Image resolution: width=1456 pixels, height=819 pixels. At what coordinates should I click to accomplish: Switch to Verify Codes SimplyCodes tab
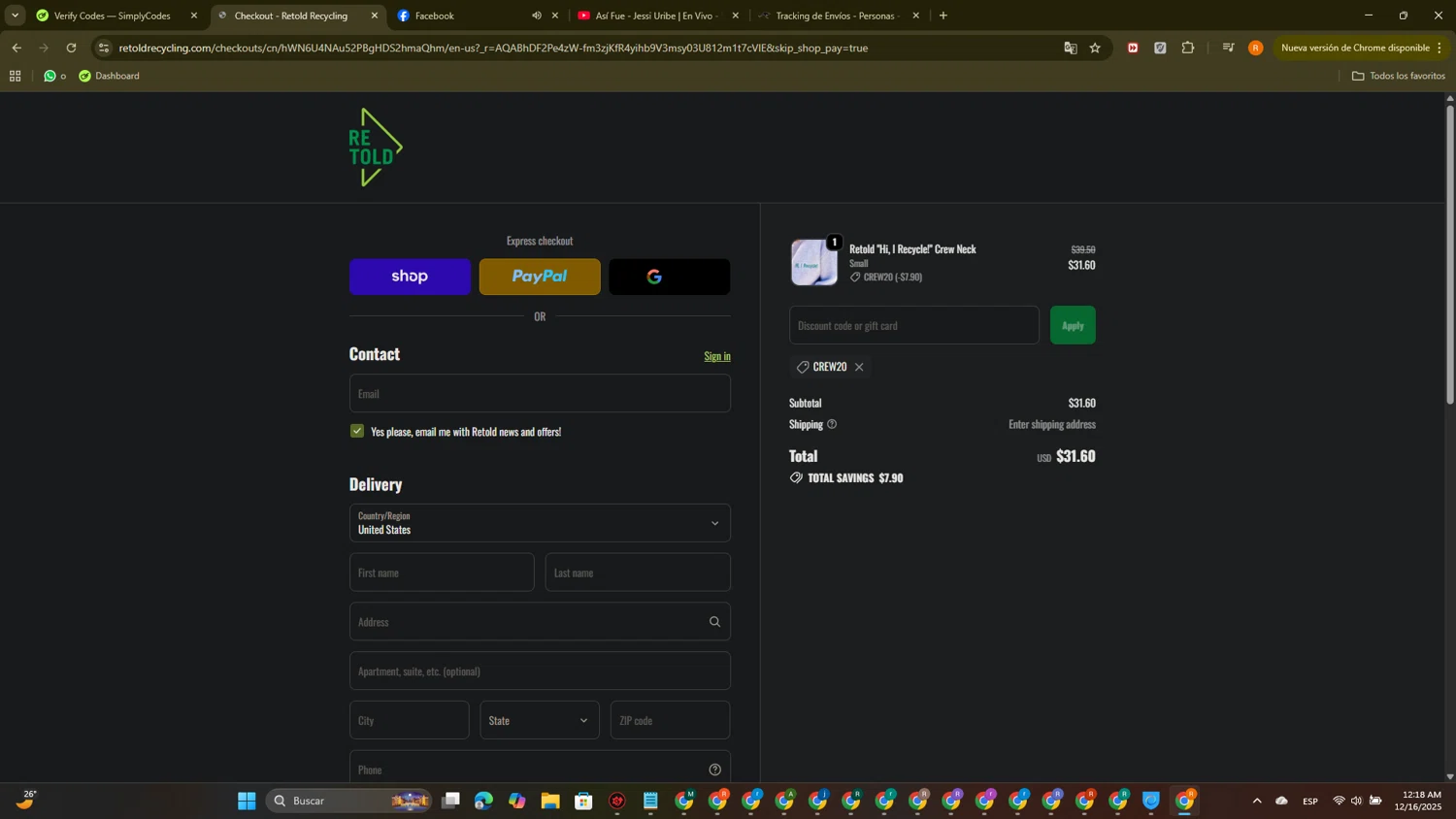click(113, 16)
